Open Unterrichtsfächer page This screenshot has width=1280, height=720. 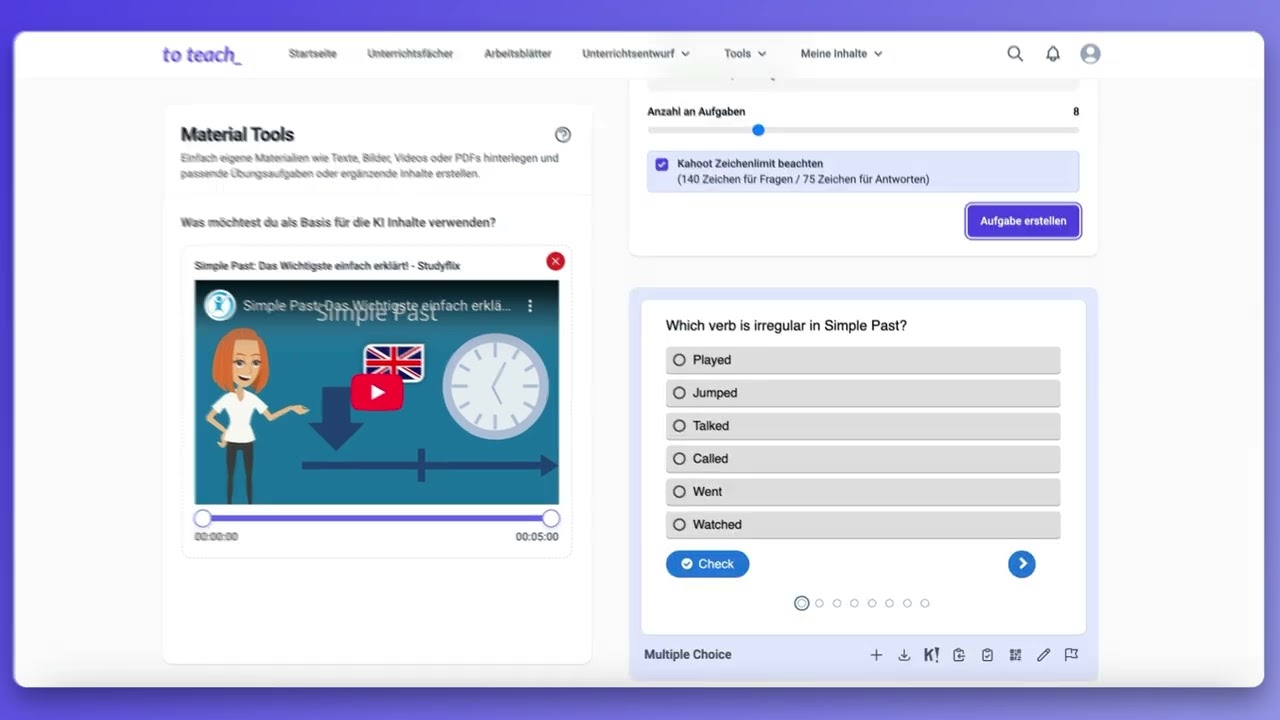[410, 54]
